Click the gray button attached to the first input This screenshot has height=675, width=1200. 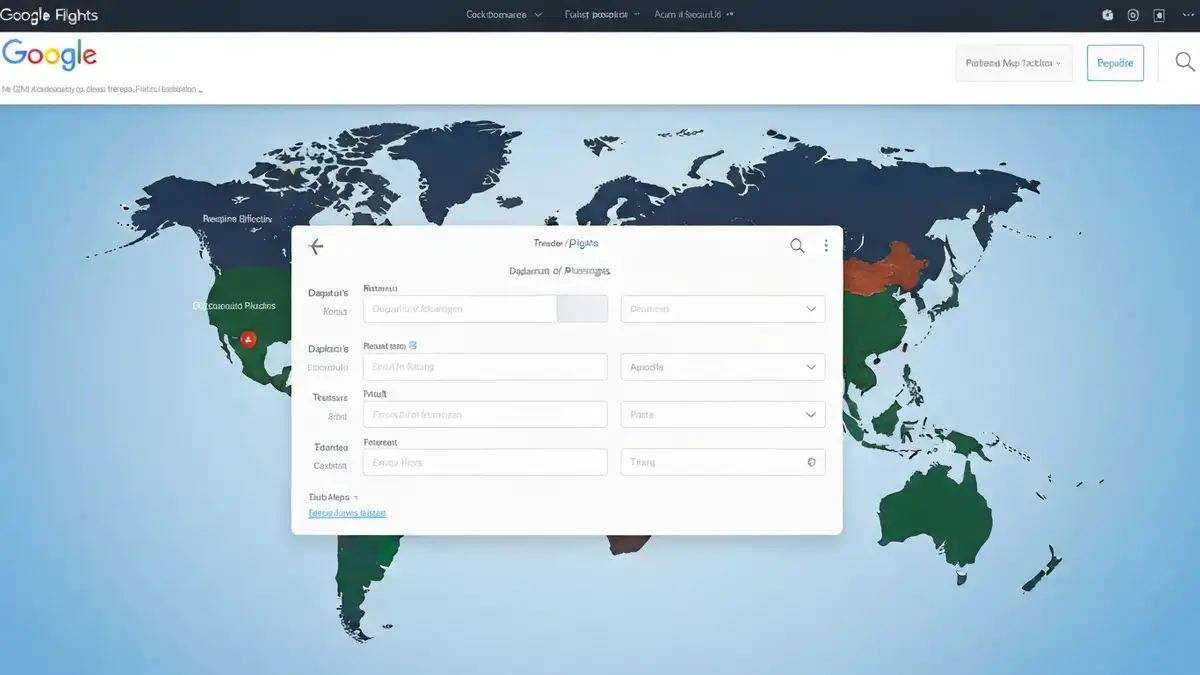click(582, 309)
